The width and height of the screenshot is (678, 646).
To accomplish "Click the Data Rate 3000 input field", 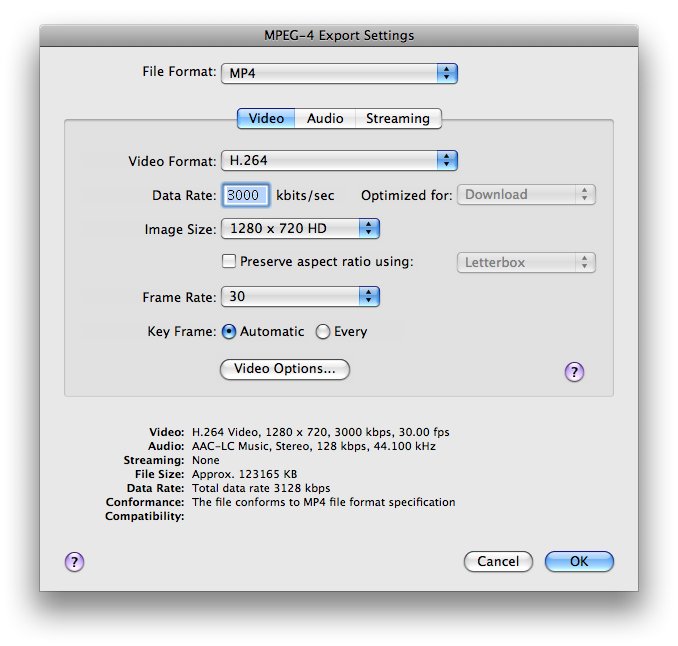I will pyautogui.click(x=245, y=195).
